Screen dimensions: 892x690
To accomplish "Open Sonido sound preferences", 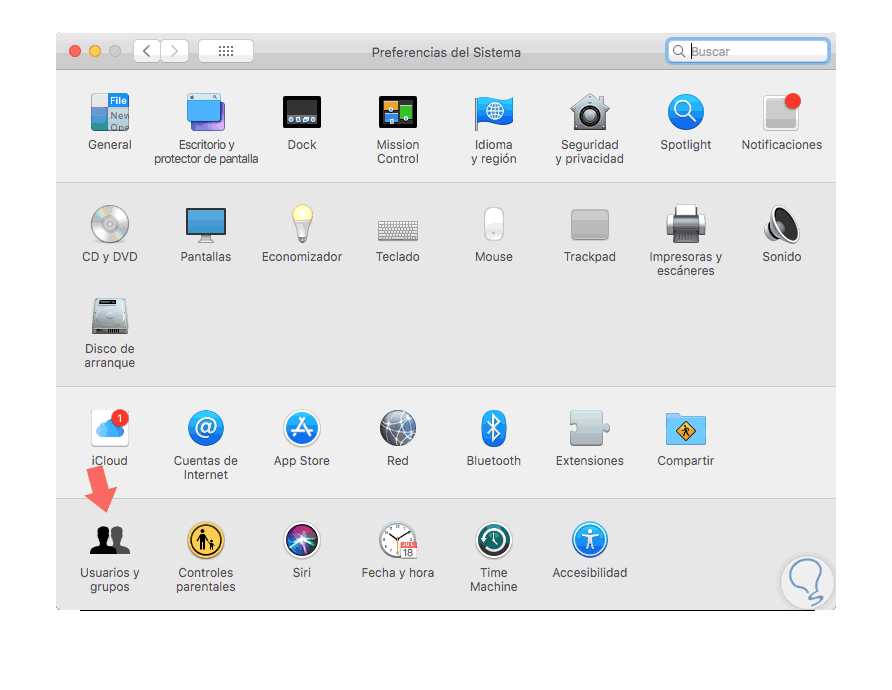I will pyautogui.click(x=782, y=224).
